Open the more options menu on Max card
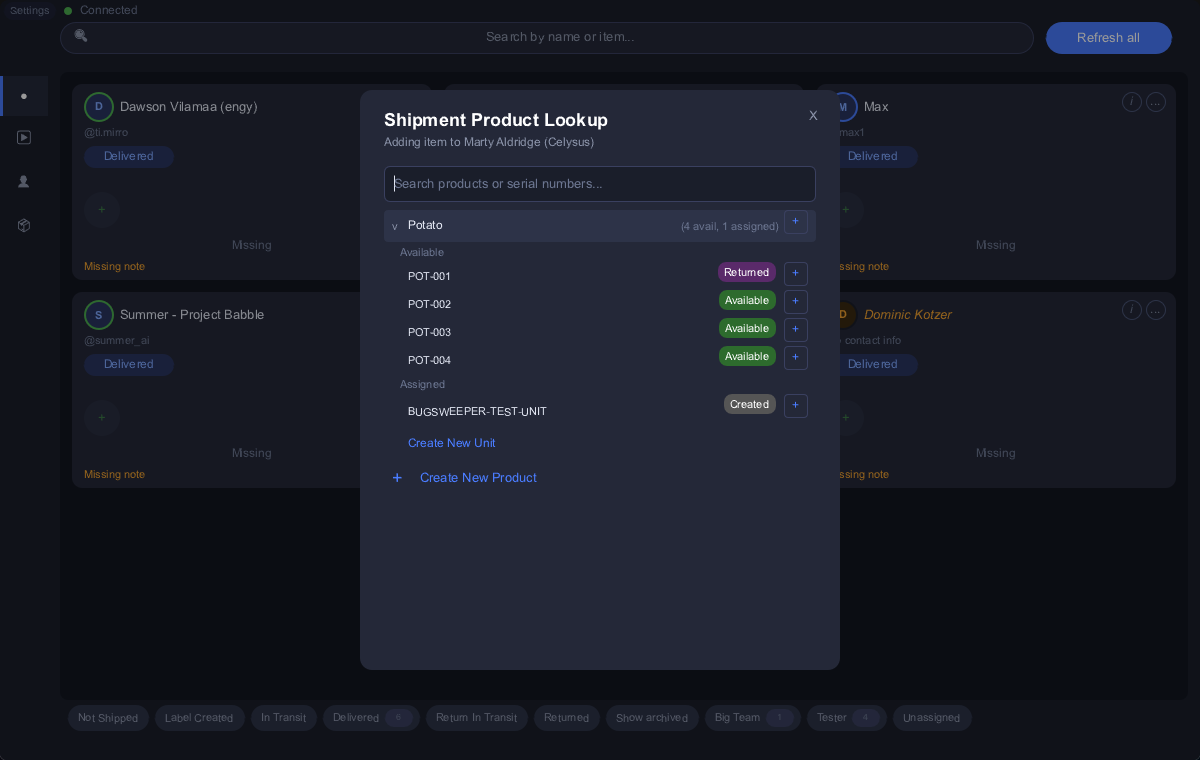Screen dimensions: 1200x760 pos(1156,102)
